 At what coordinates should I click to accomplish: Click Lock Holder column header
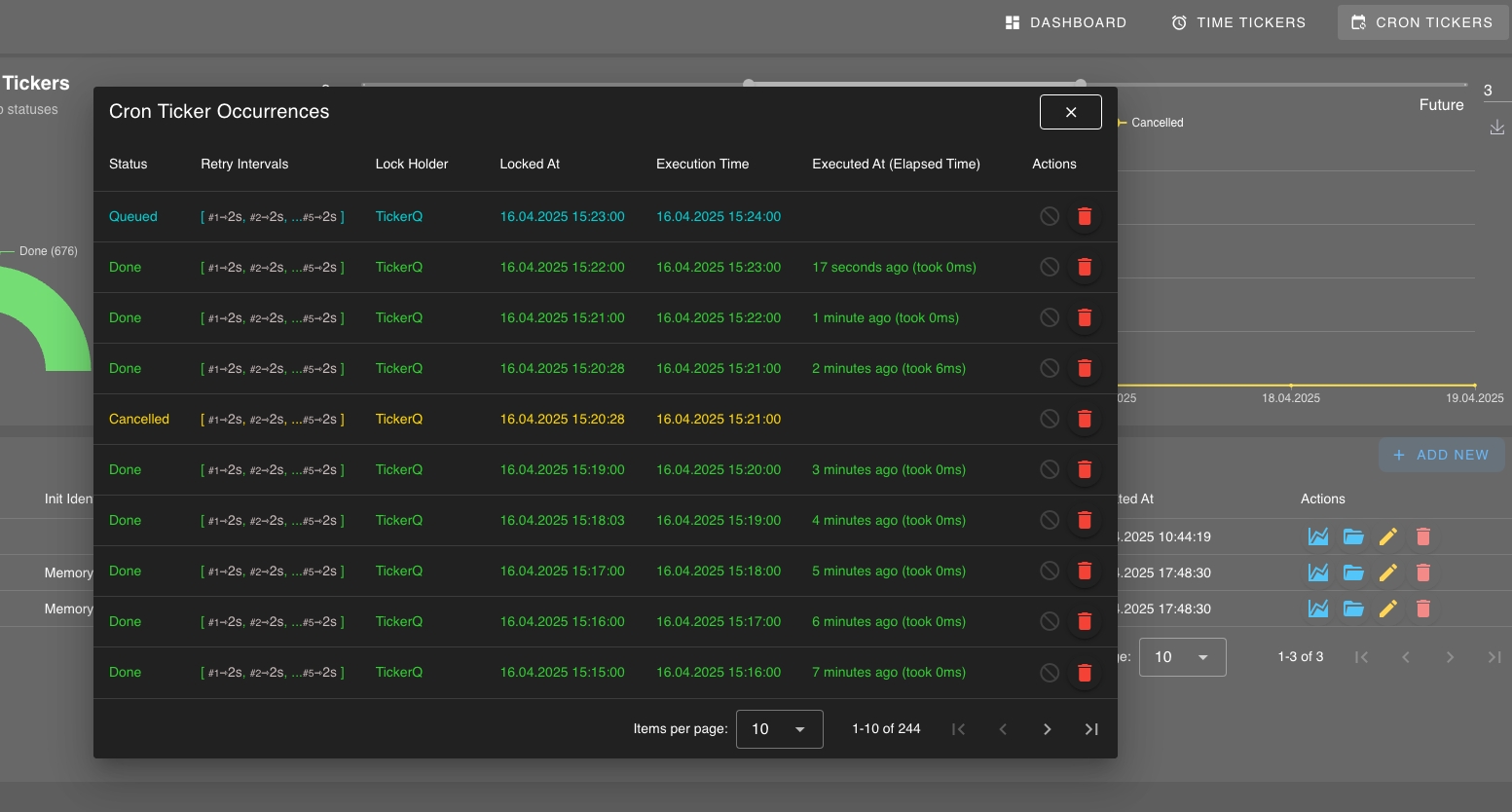[412, 164]
